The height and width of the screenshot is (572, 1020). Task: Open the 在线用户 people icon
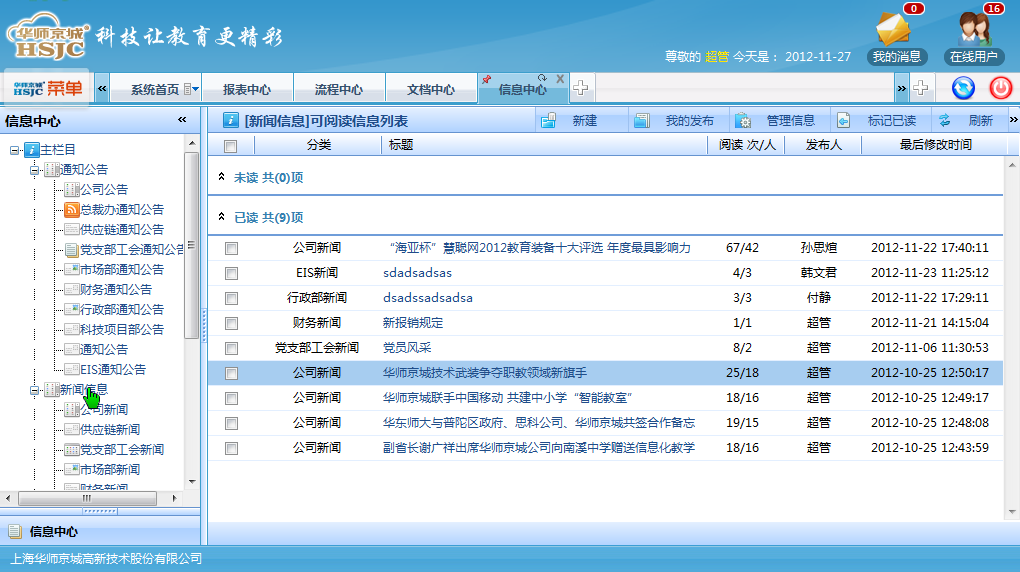974,29
